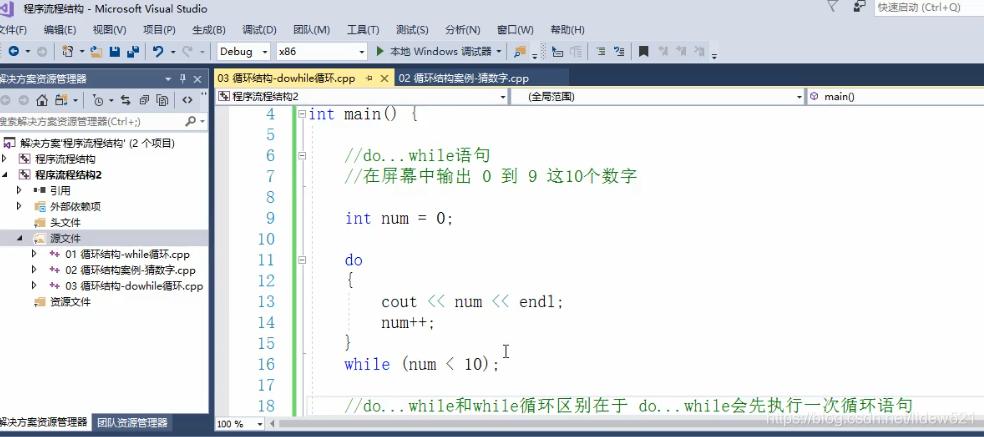Click the View Code angle-brackets icon
The height and width of the screenshot is (437, 984).
coord(187,100)
